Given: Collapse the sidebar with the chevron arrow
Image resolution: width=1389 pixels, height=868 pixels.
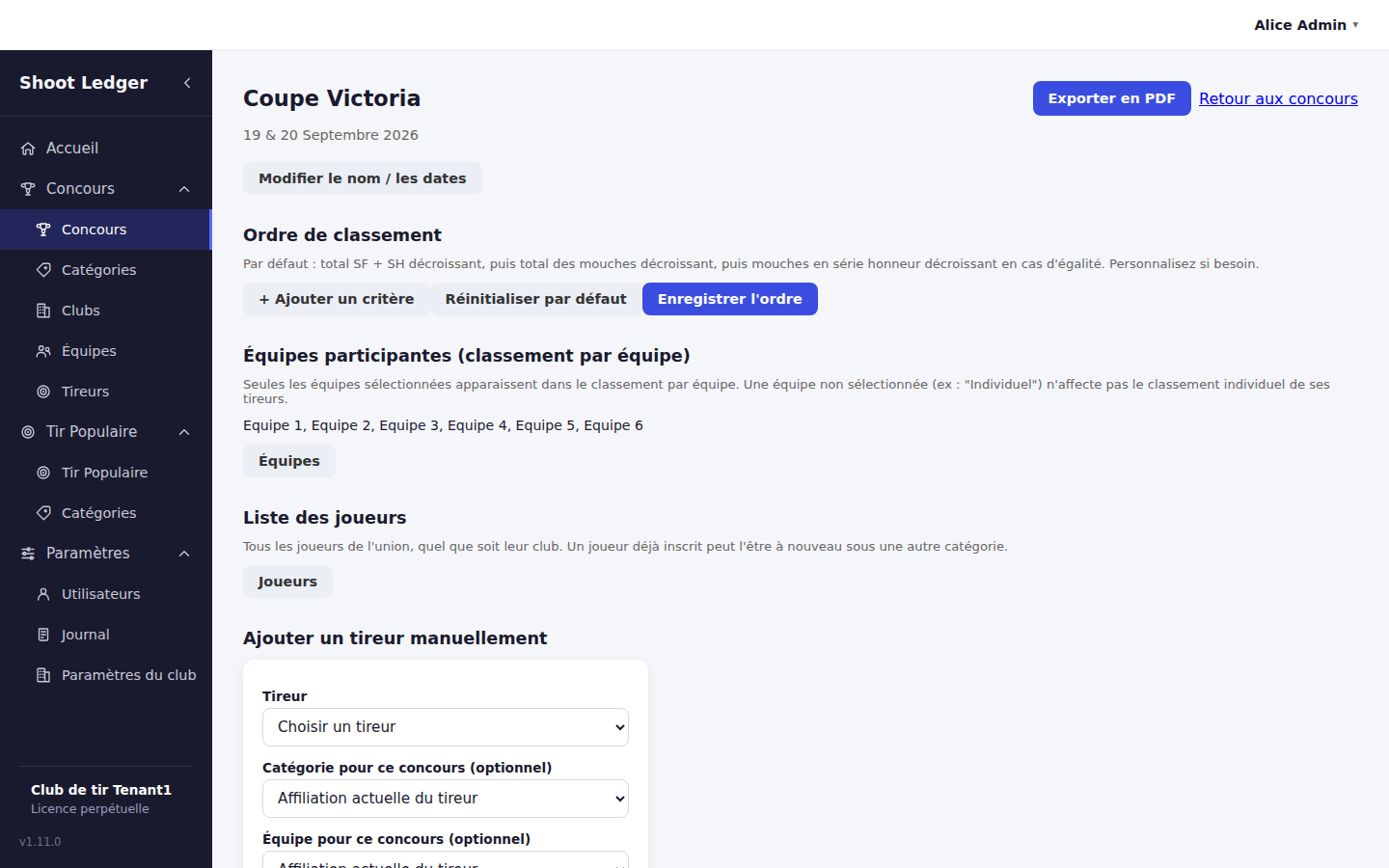Looking at the screenshot, I should tap(187, 83).
